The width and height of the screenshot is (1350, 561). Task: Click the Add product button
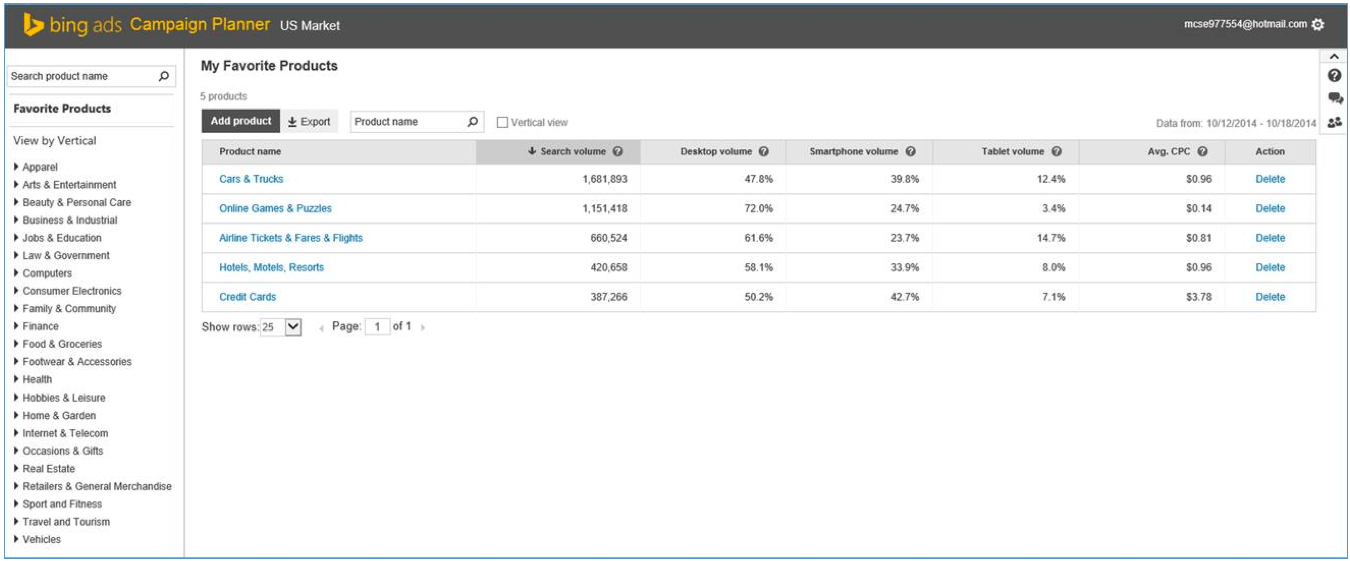click(x=241, y=121)
